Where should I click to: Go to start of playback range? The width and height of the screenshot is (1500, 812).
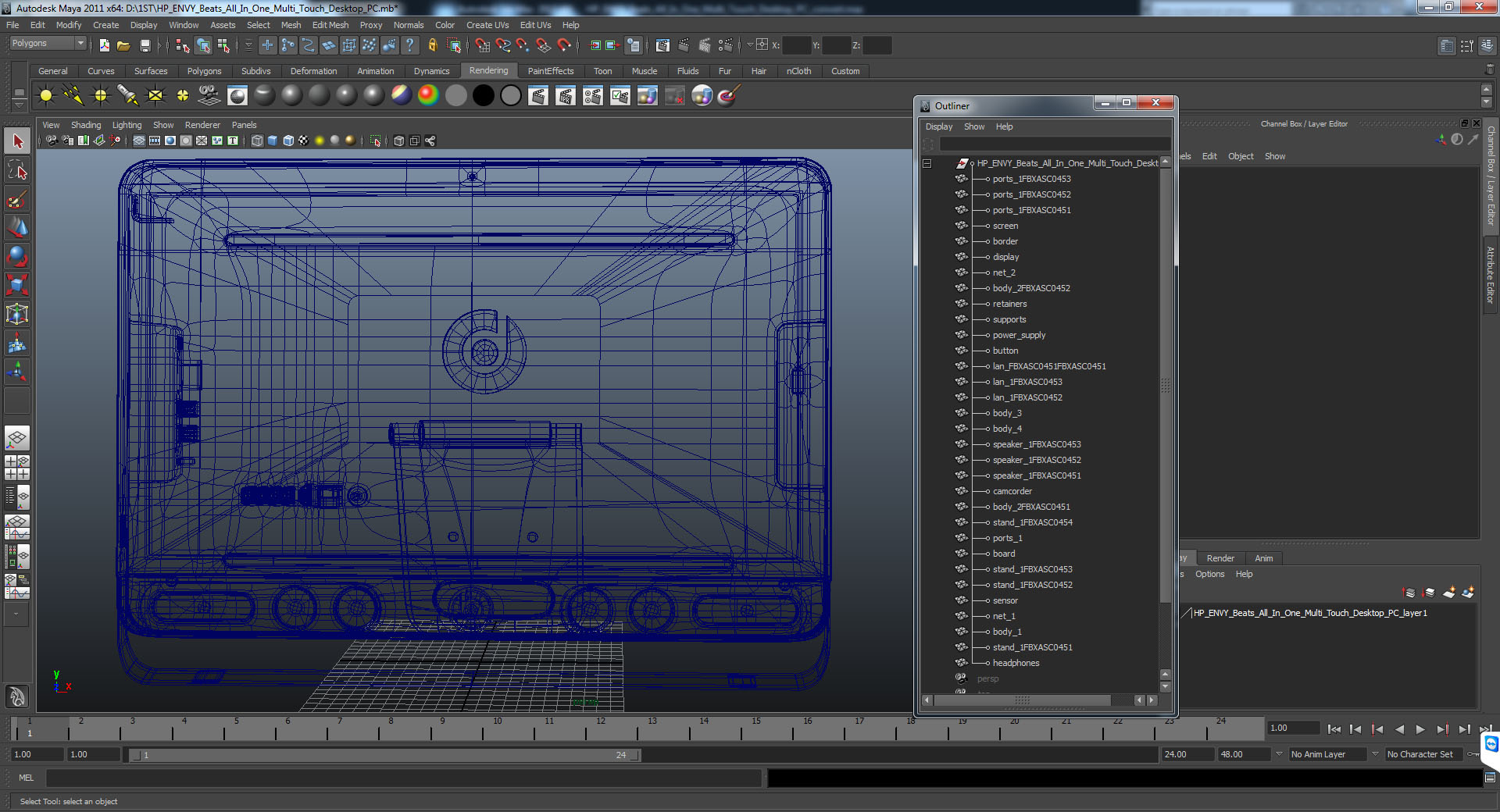1334,729
